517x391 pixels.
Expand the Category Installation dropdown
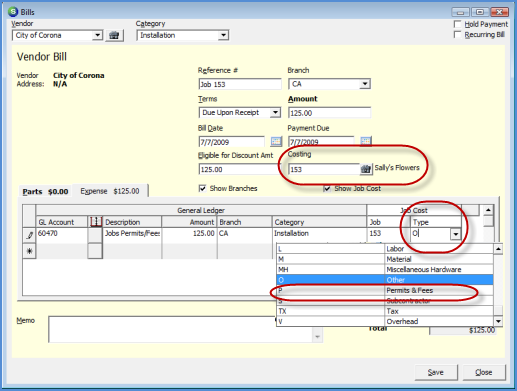pos(223,35)
